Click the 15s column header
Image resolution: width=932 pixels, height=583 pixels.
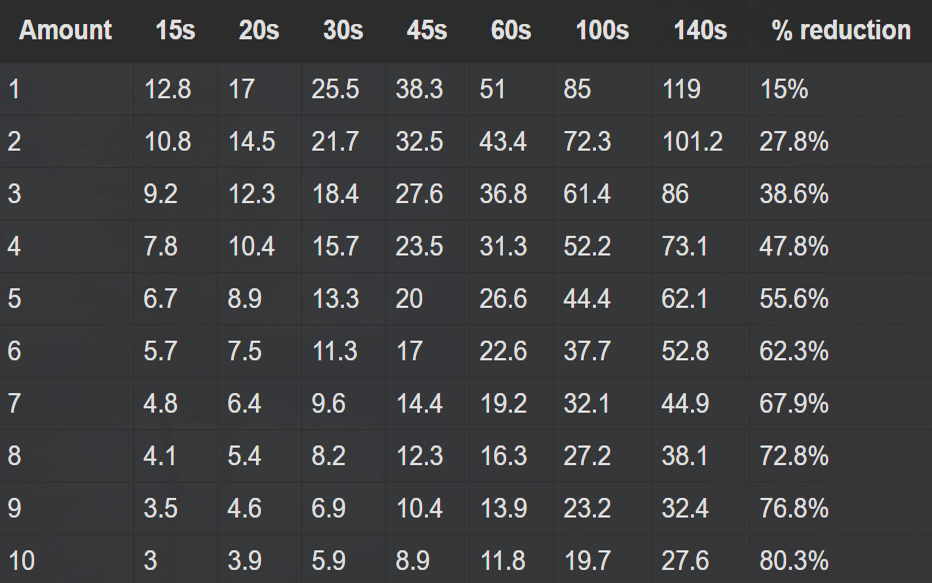click(175, 30)
